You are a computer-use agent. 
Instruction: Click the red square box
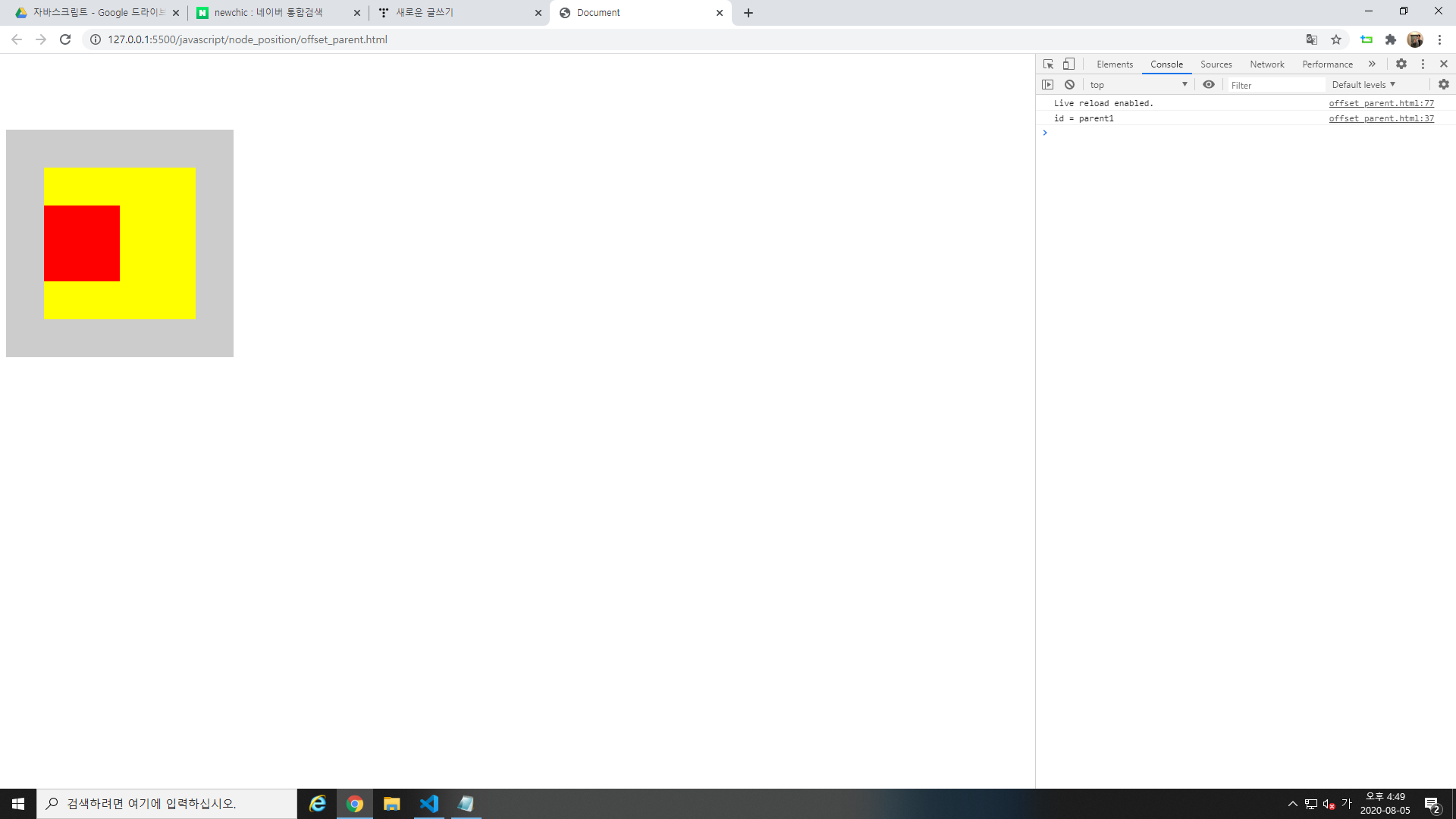(82, 243)
